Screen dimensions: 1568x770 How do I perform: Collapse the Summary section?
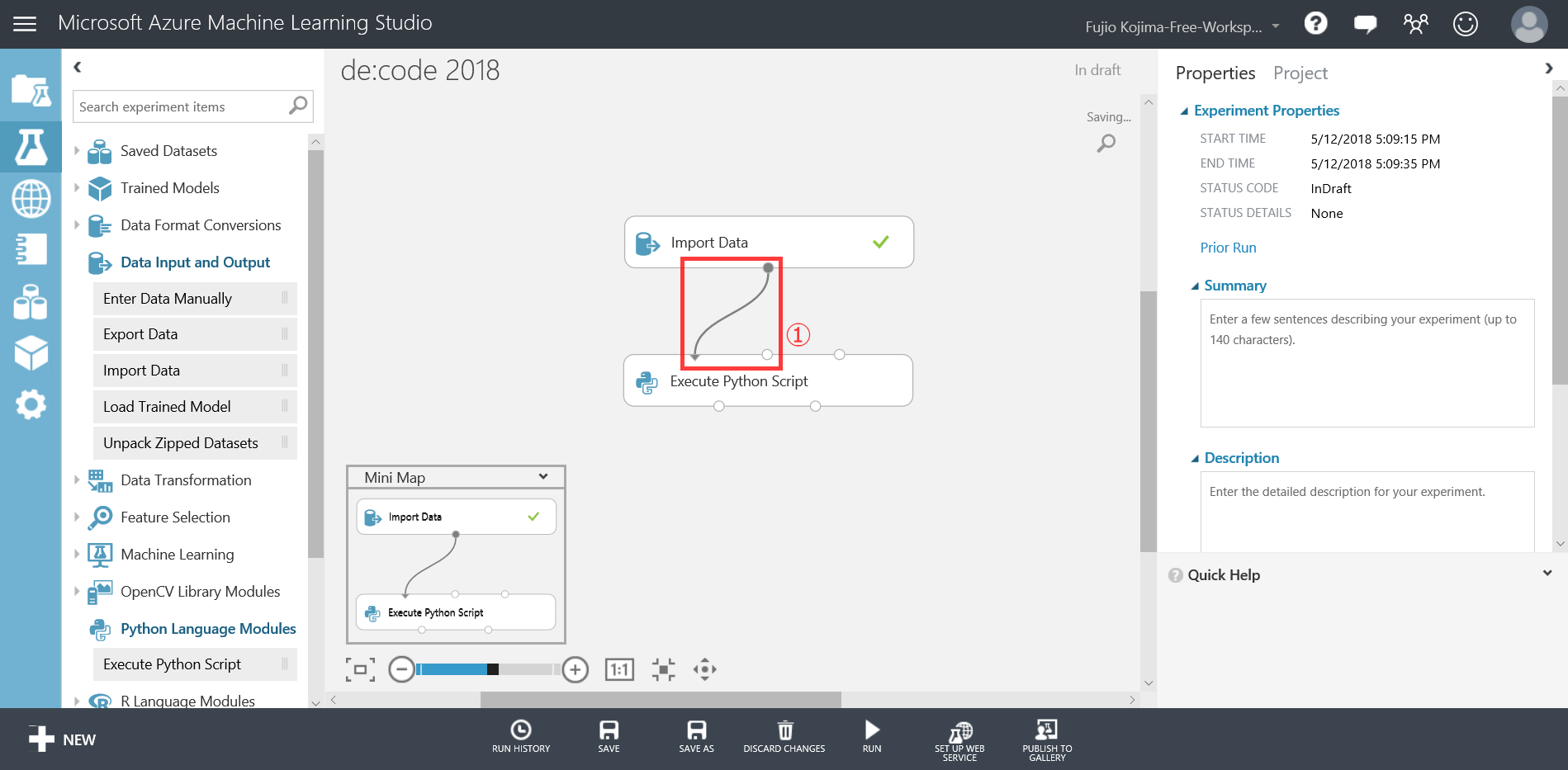(1195, 286)
